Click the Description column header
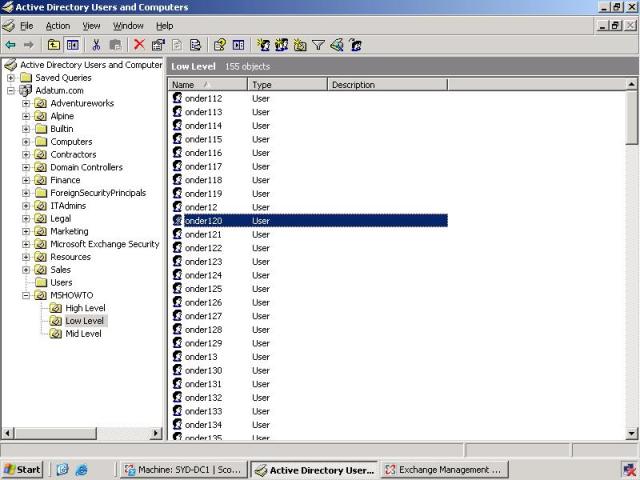Viewport: 640px width, 480px height. coord(387,84)
